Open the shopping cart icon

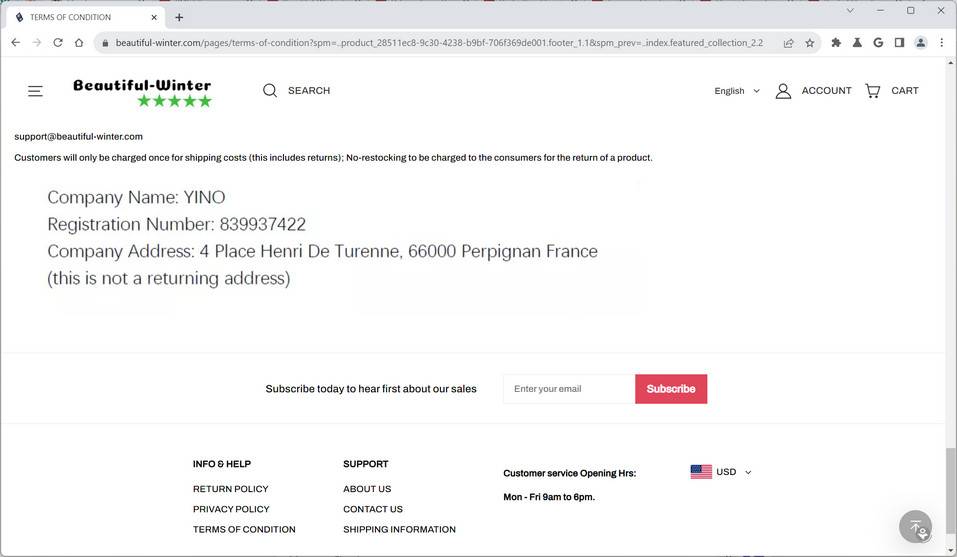[873, 91]
